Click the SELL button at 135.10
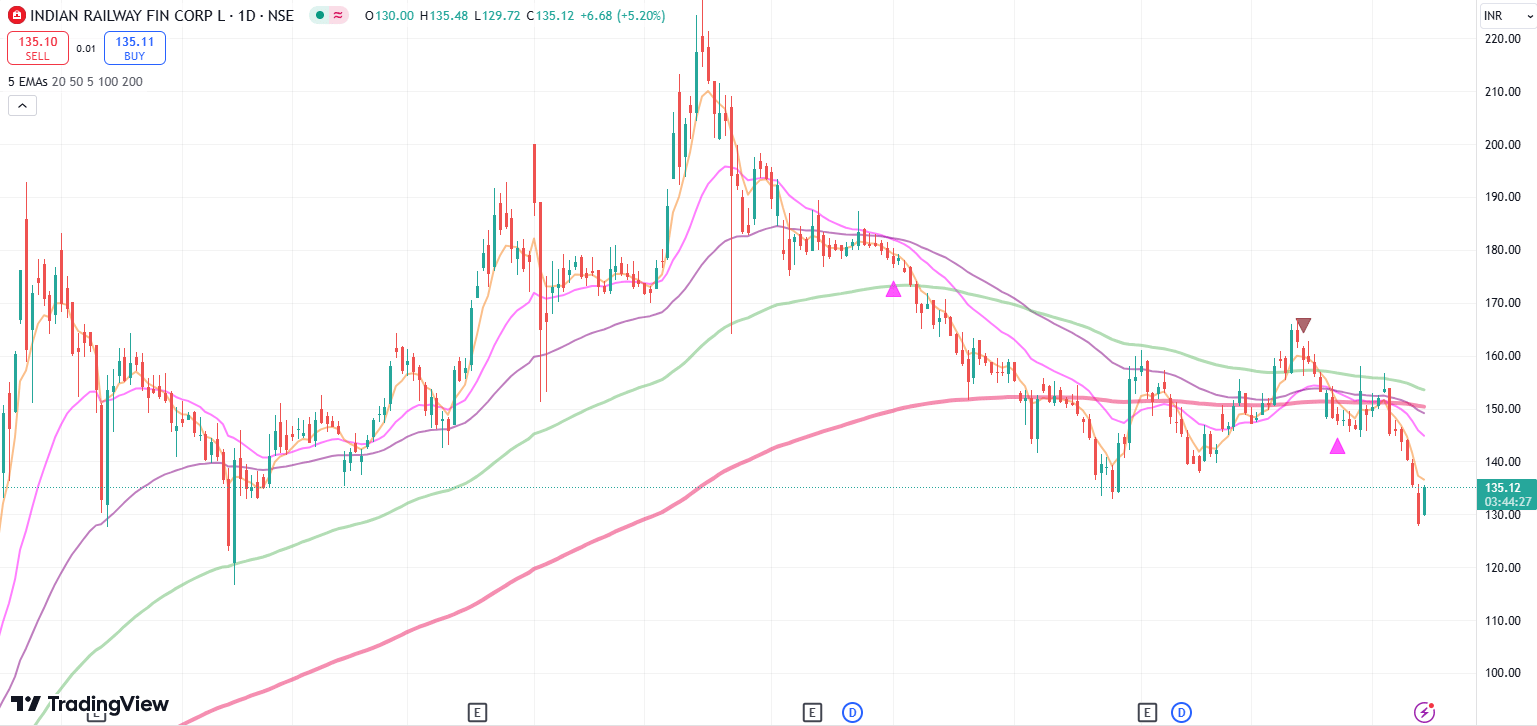Viewport: 1537px width, 726px height. point(37,48)
